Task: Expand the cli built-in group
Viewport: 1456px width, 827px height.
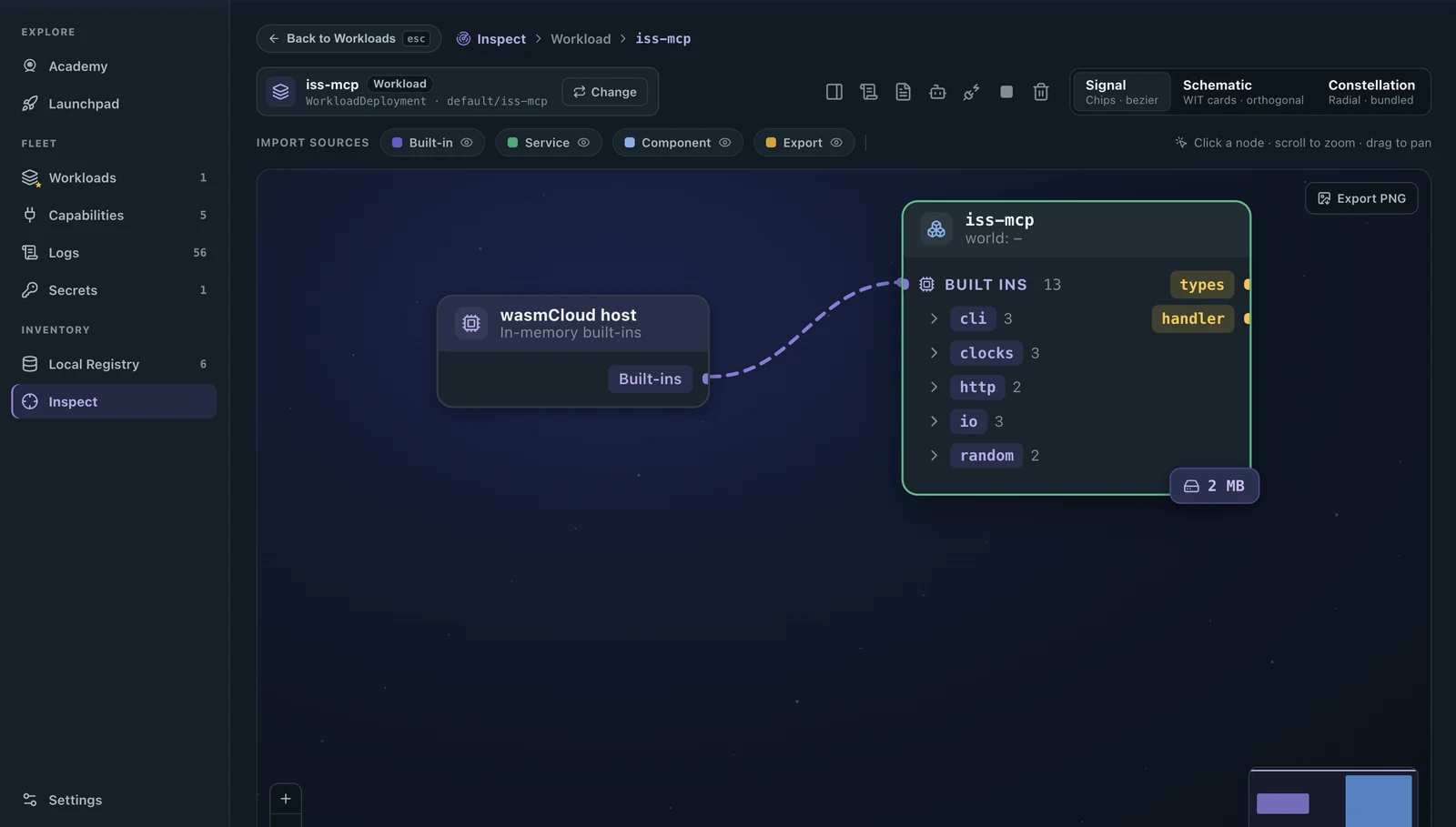Action: 934,318
